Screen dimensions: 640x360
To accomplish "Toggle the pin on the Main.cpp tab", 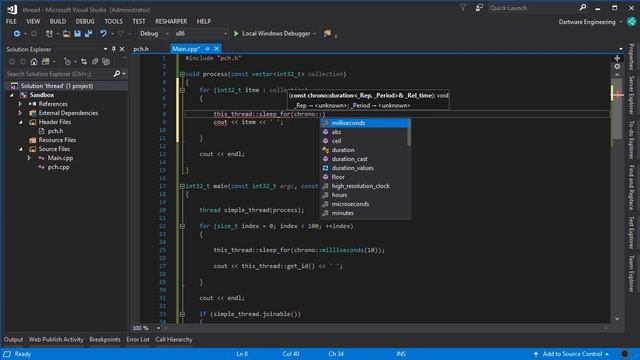I will 207,49.
